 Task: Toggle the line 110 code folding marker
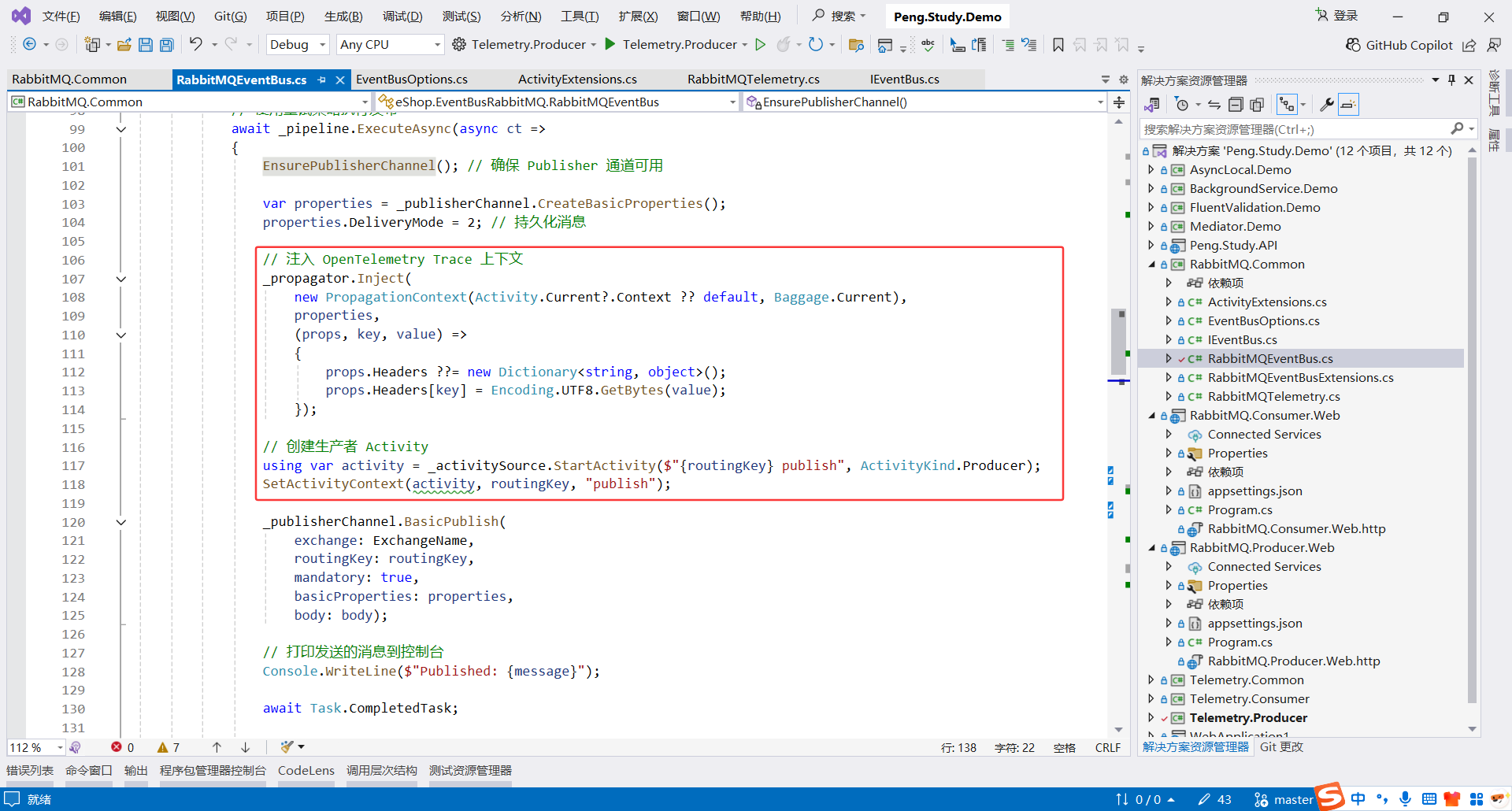click(x=121, y=335)
